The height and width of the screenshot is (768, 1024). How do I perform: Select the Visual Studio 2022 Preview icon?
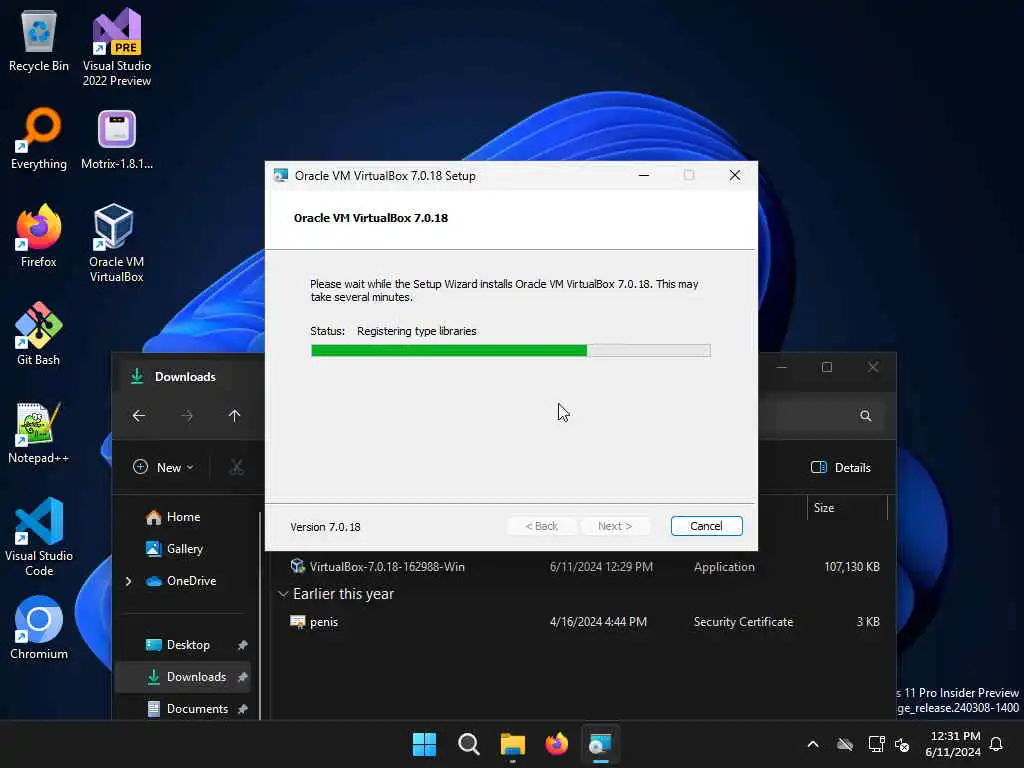click(117, 47)
